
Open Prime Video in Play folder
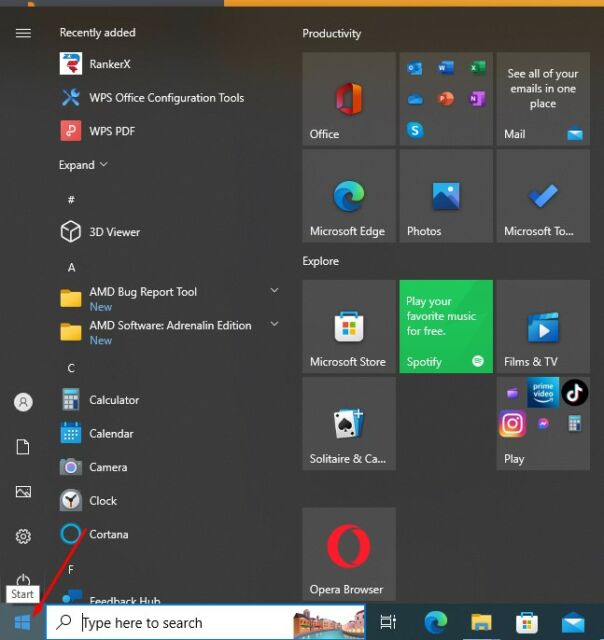coord(543,393)
